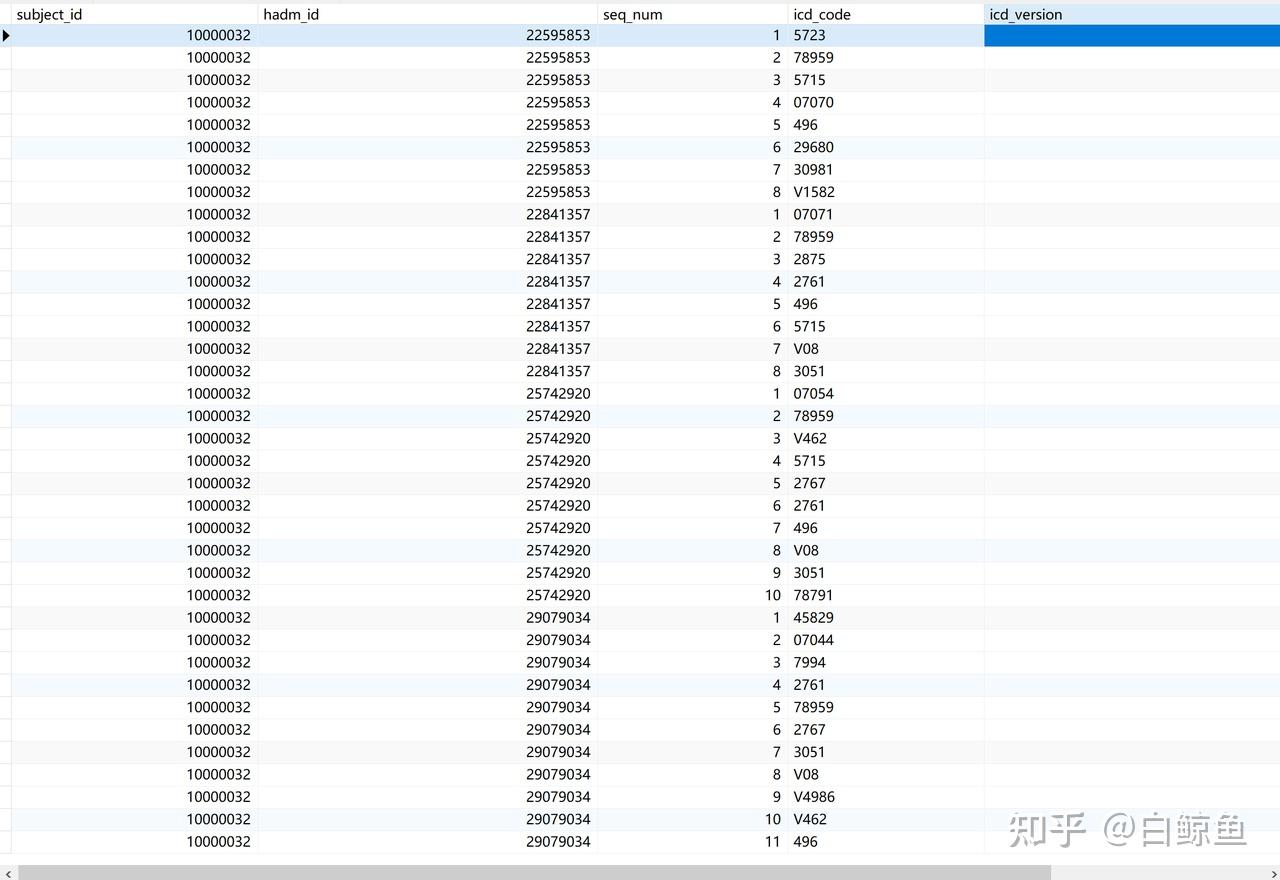Select cell with icd_code V4986

886,797
